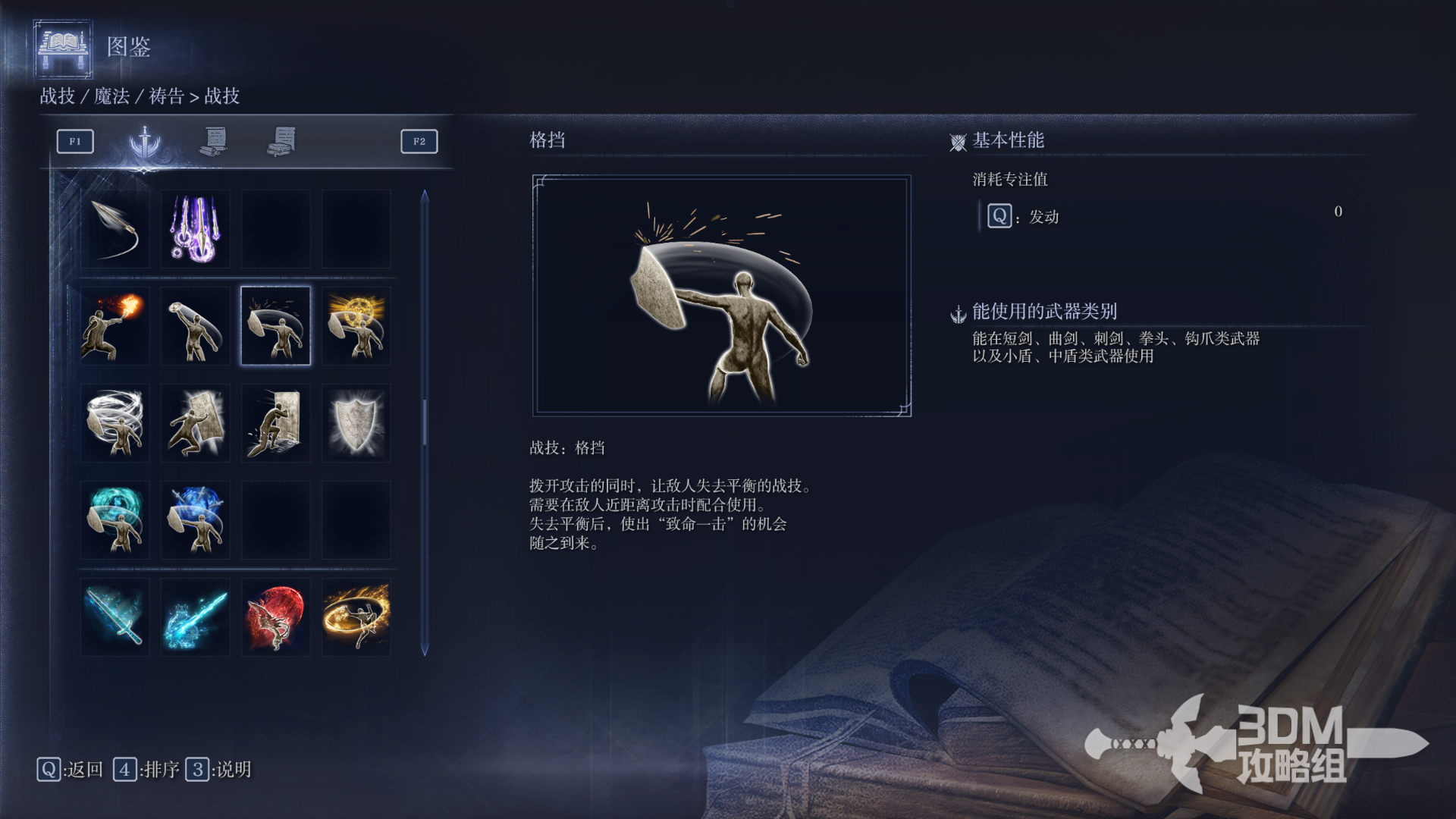
Task: Choose the icy blue sword skill
Action: coord(115,617)
